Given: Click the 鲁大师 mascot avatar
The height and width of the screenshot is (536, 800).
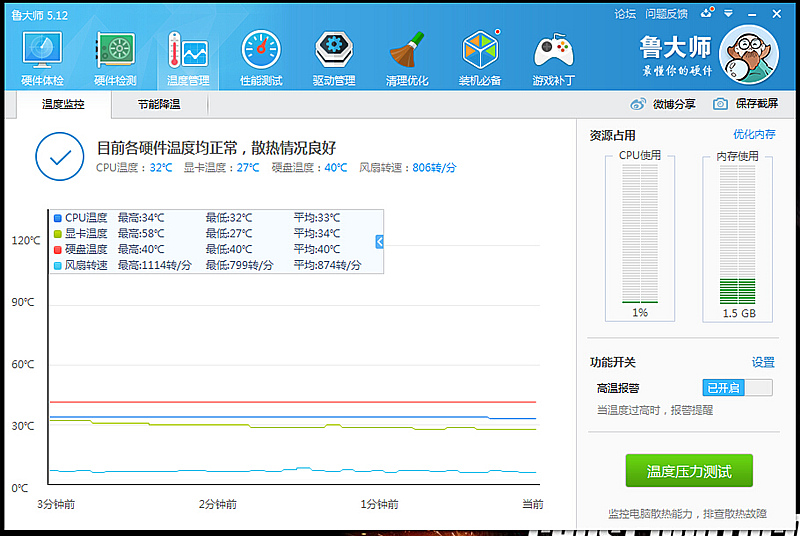Looking at the screenshot, I should [749, 55].
